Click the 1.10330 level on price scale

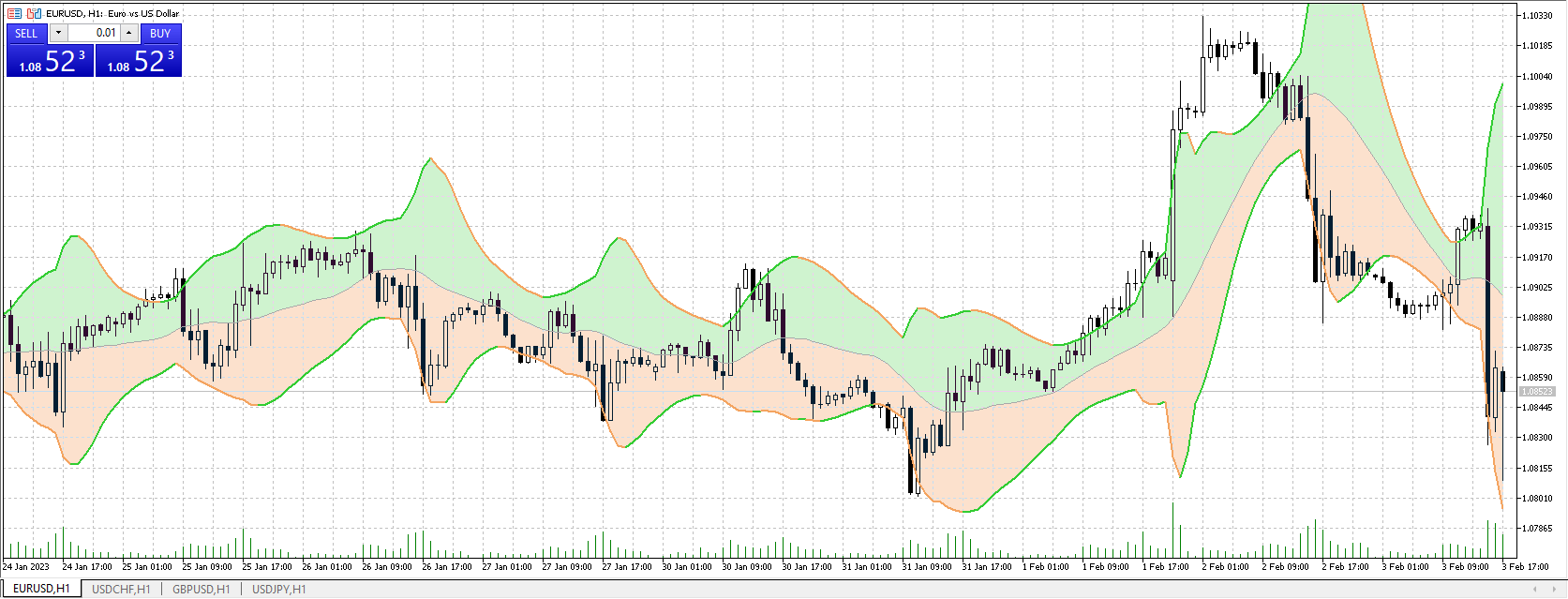click(x=1536, y=16)
